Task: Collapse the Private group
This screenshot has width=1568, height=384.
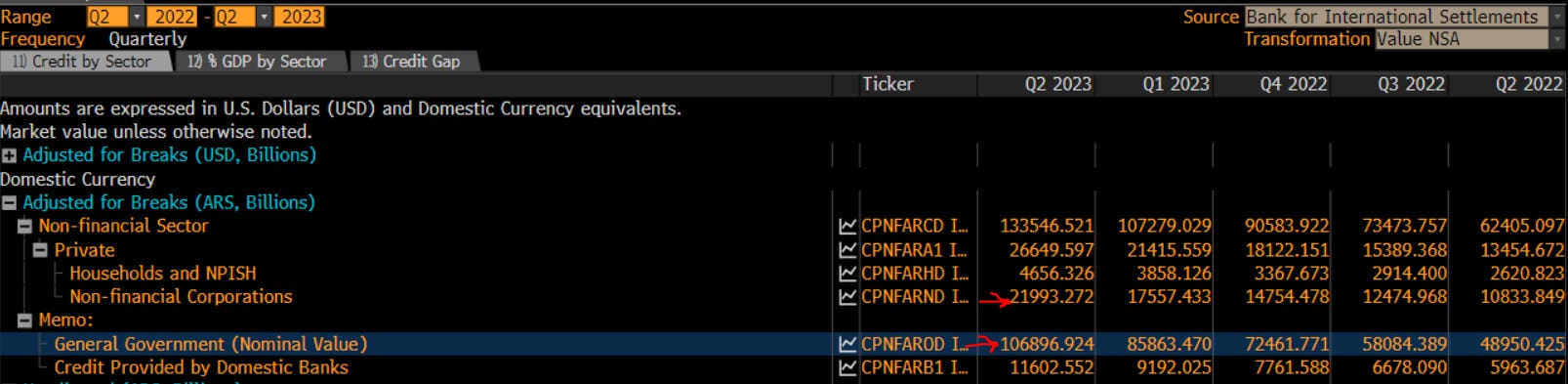Action: (x=40, y=250)
